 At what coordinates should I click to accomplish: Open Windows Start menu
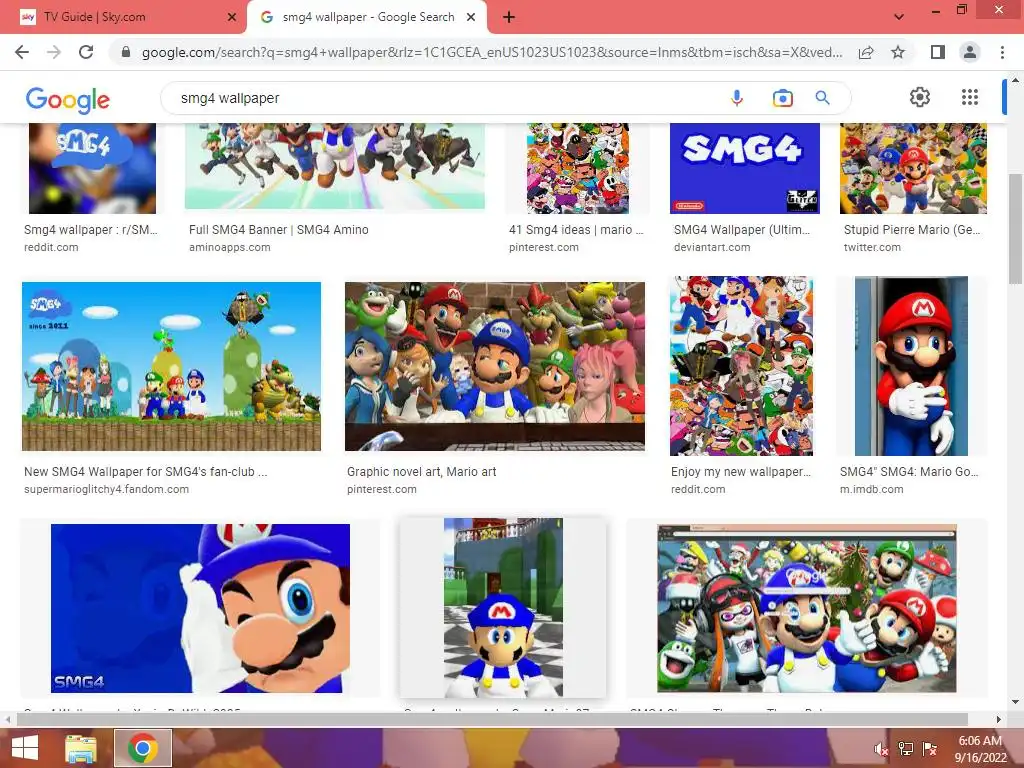25,748
